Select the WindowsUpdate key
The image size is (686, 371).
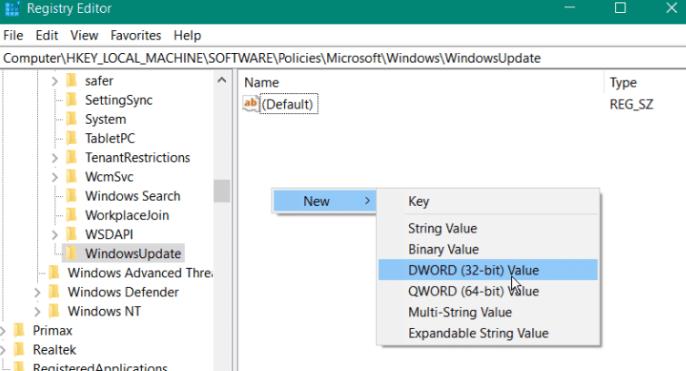133,254
